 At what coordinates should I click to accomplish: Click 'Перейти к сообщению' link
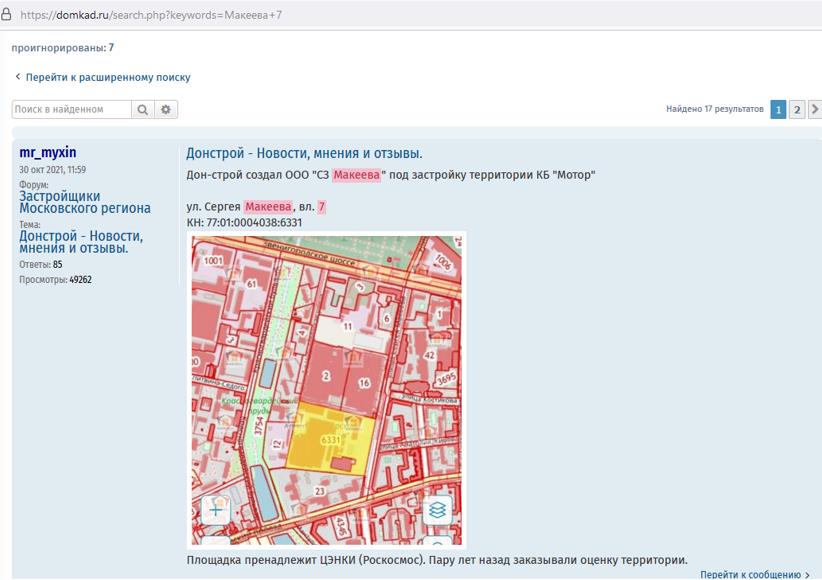pos(749,574)
